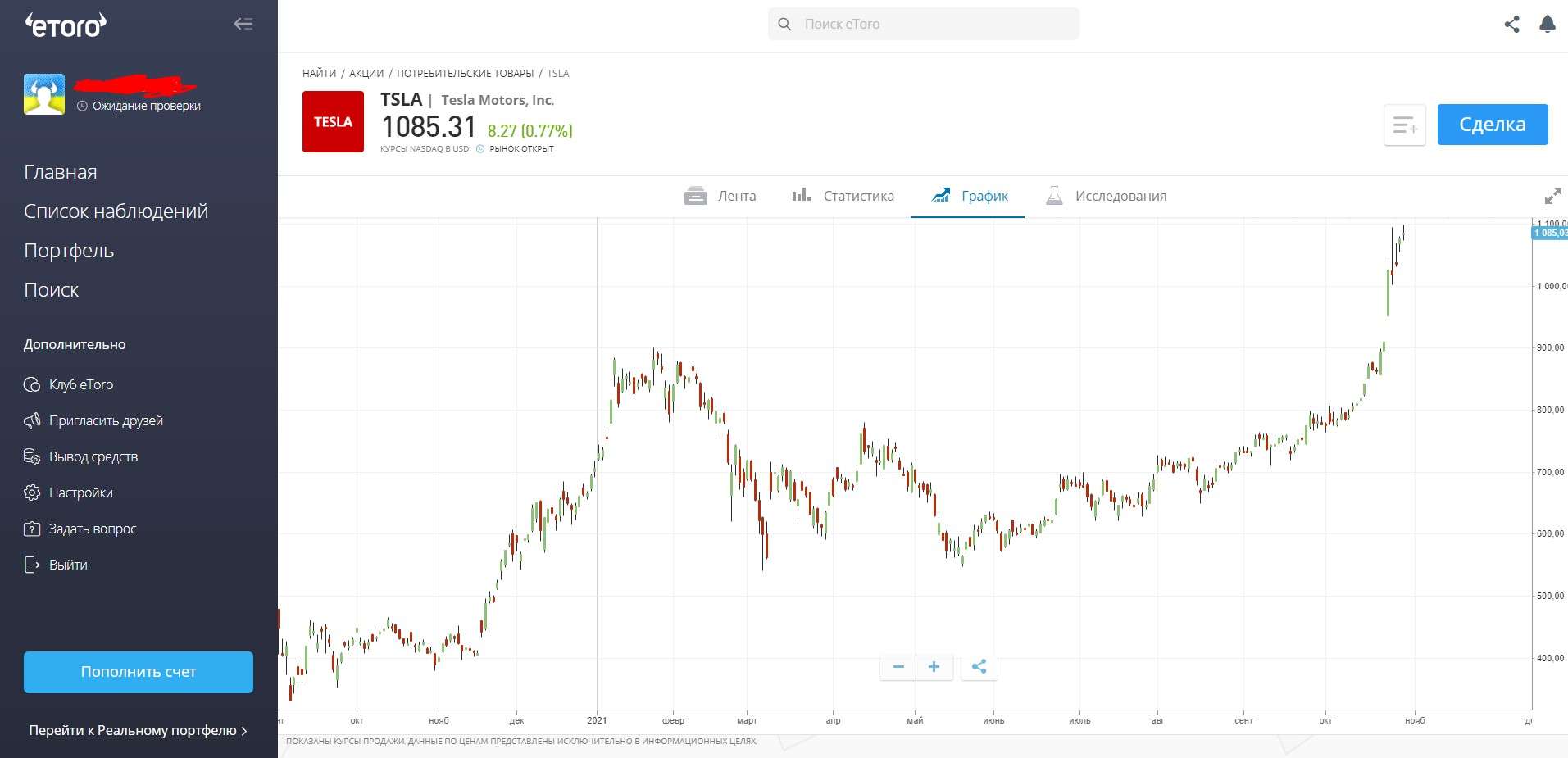Screen dimensions: 1568x758
Task: Click the Вывод средств coins icon
Action: point(32,456)
